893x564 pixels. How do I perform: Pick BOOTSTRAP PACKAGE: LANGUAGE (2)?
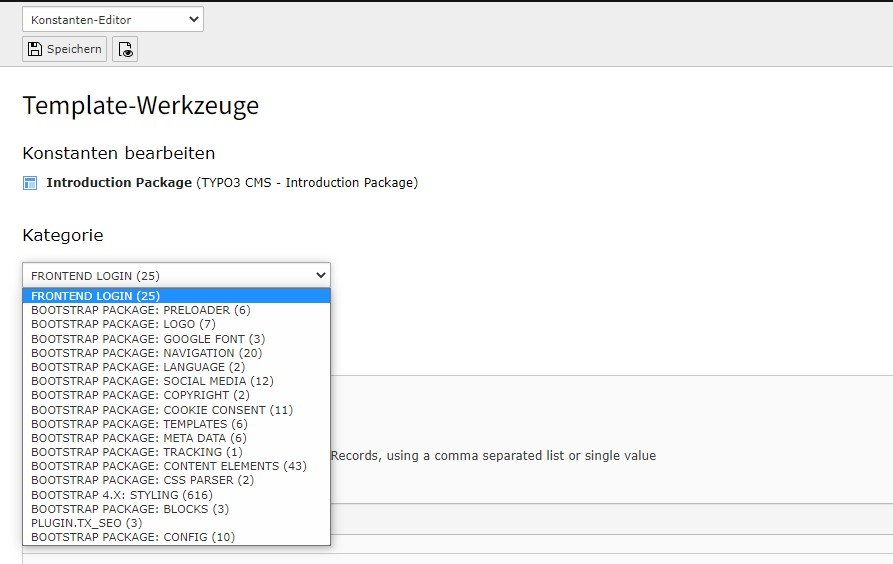177,367
